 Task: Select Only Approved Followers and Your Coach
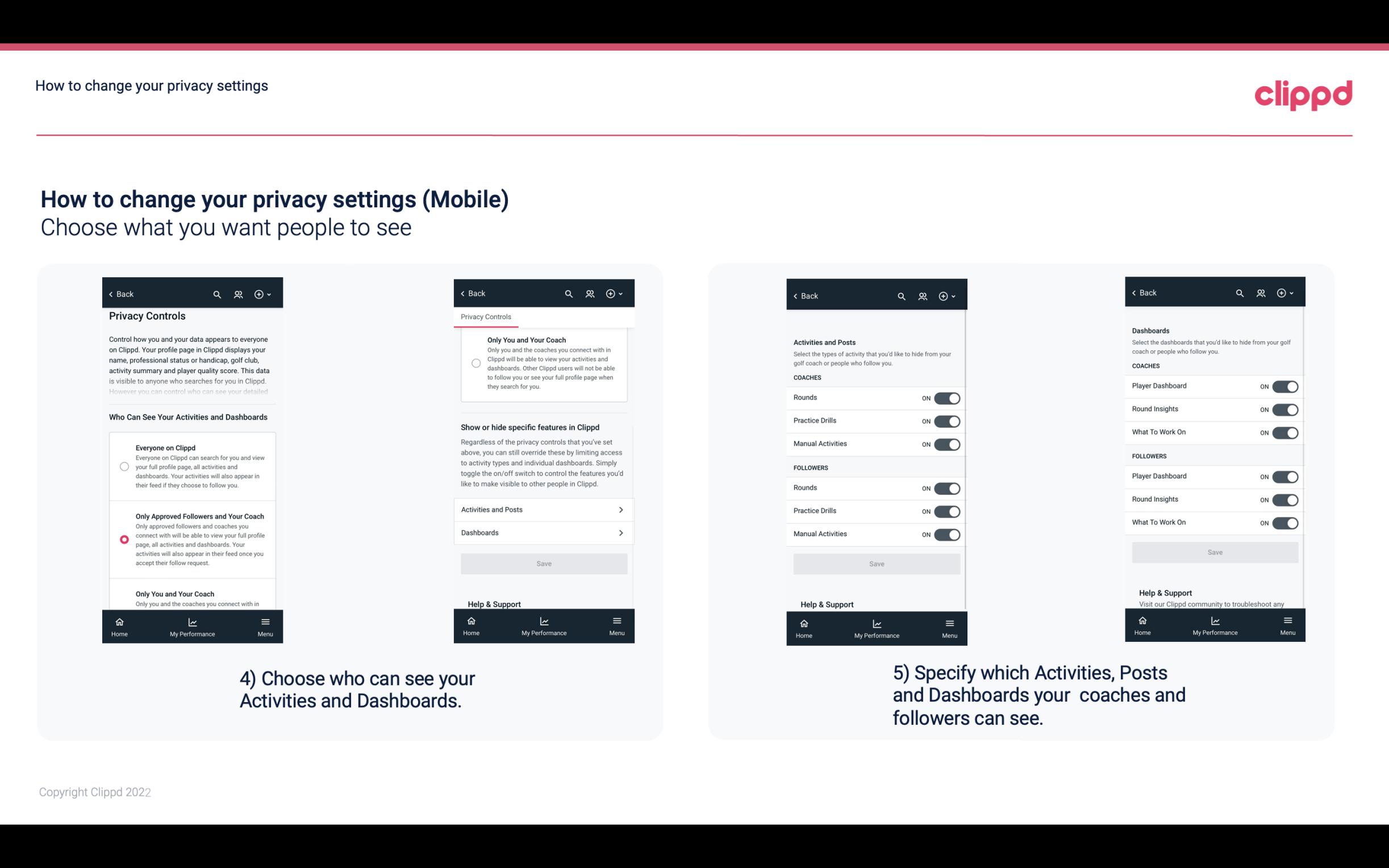123,539
